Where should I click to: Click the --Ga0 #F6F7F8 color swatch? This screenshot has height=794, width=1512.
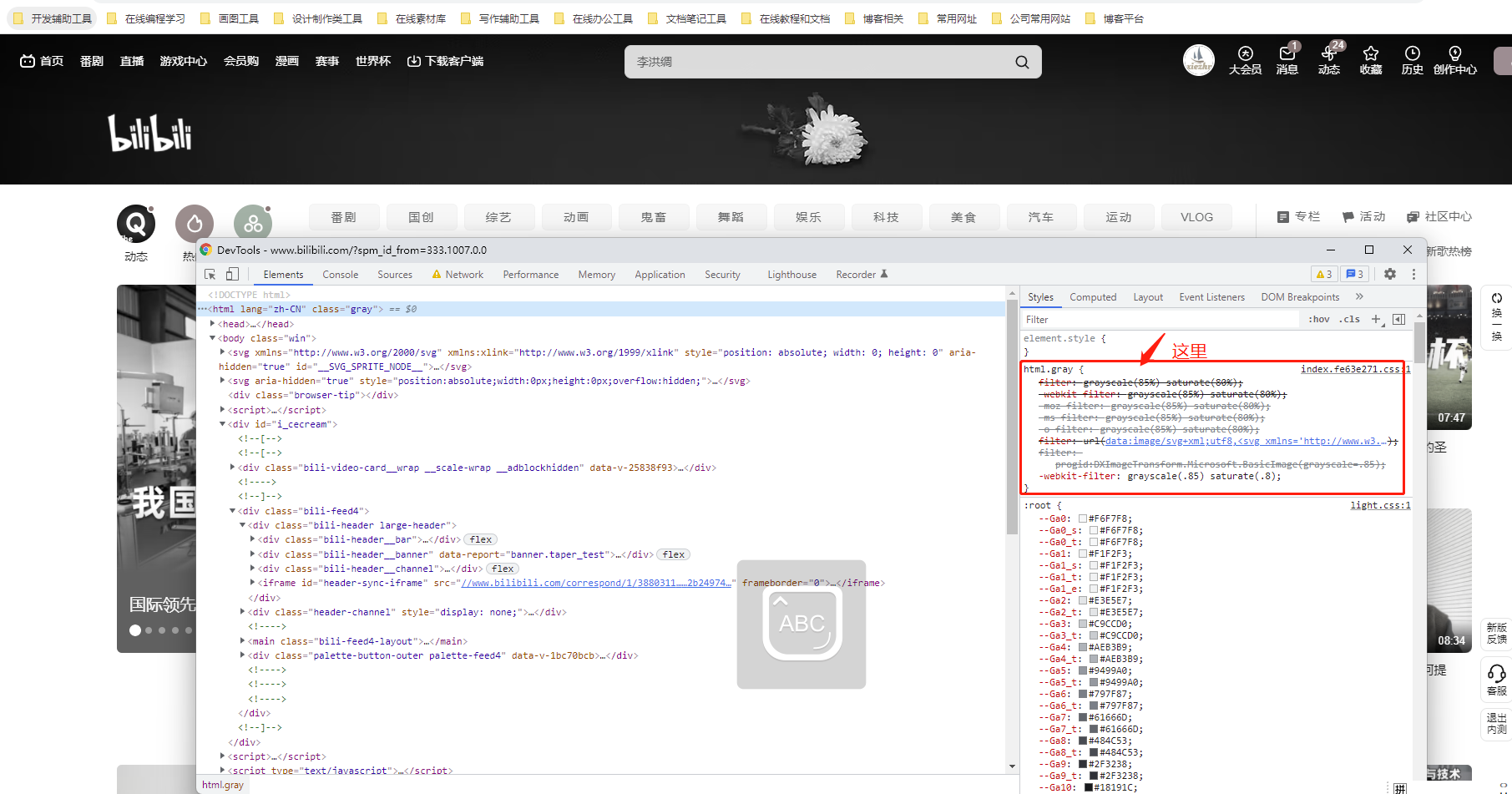(x=1083, y=518)
